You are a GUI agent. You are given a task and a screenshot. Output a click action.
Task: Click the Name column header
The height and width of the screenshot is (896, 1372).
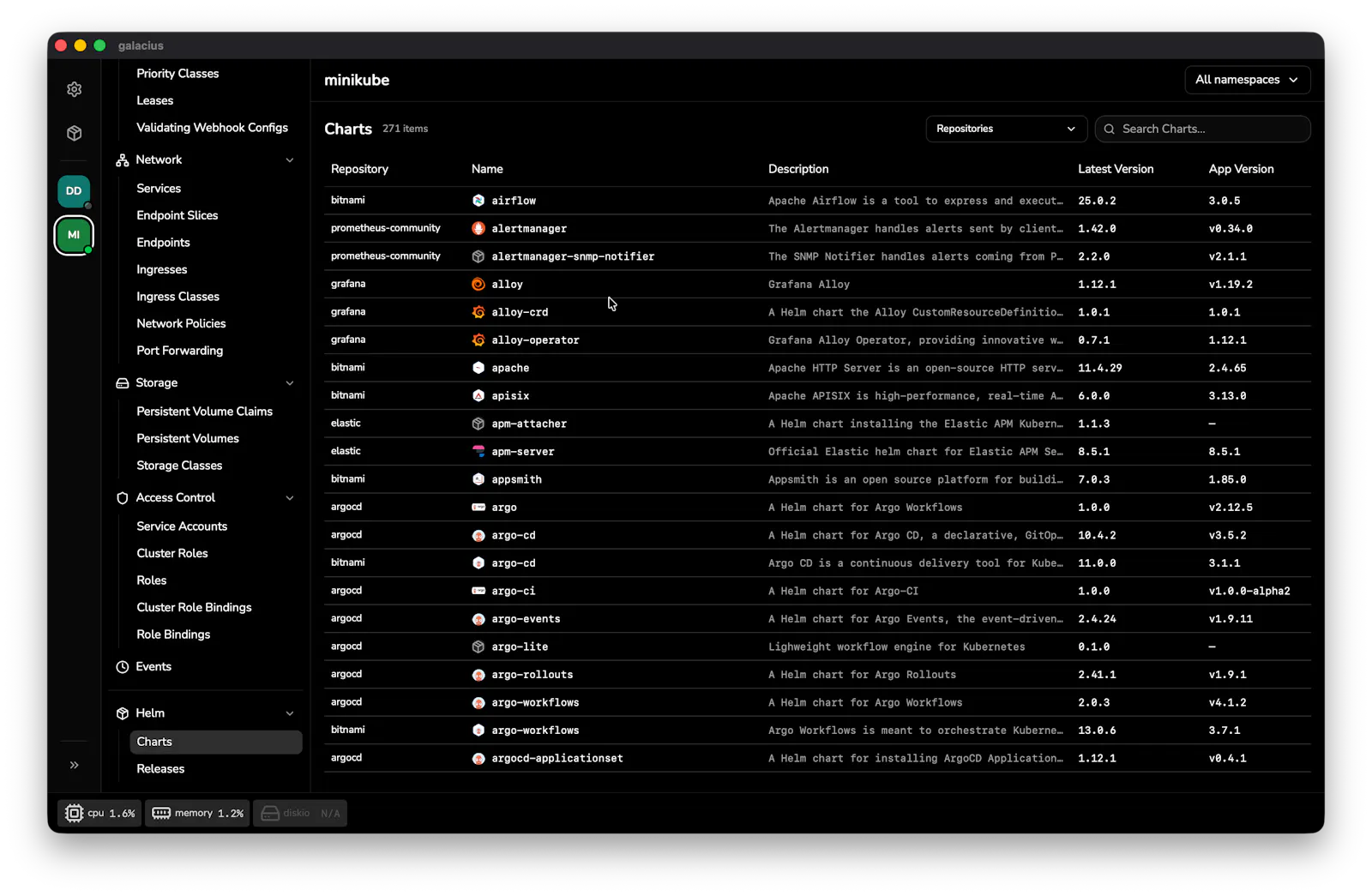click(487, 169)
